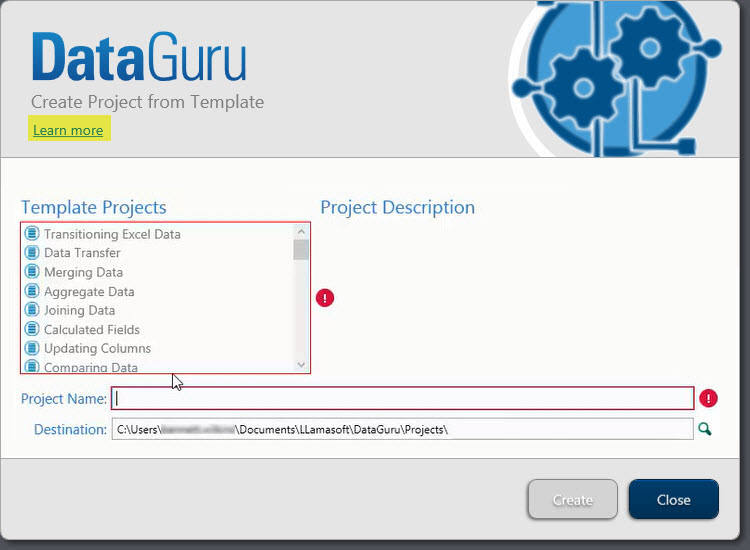Screen dimensions: 750x550
Task: Click the Destination path field
Action: point(402,429)
